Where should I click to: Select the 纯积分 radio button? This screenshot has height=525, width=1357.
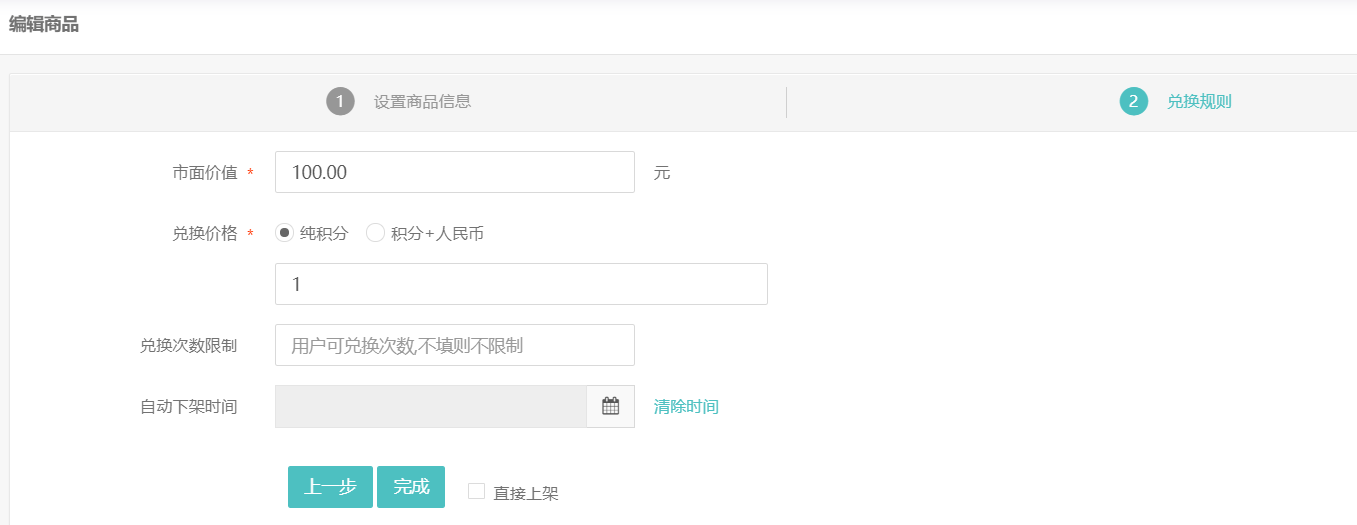click(x=285, y=233)
